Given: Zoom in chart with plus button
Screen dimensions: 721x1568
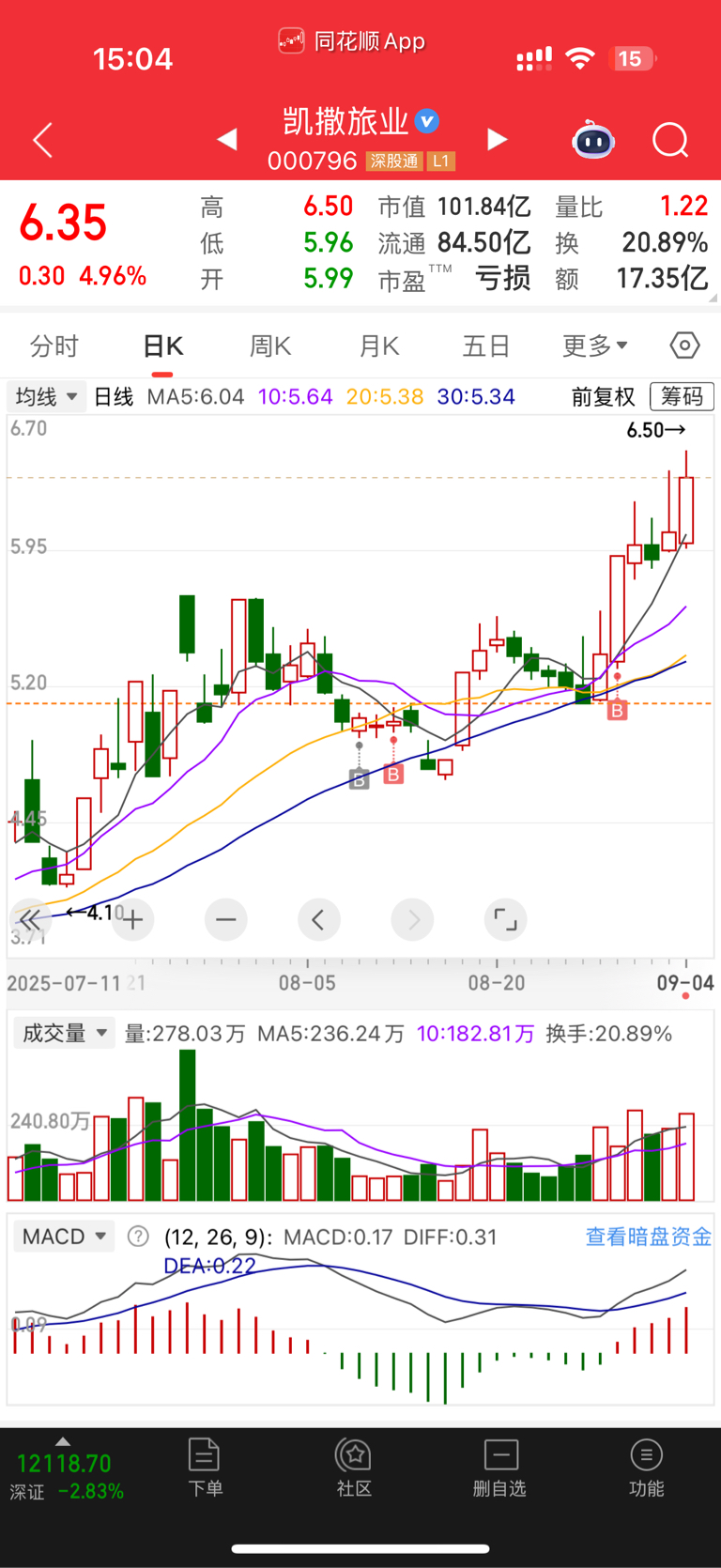Looking at the screenshot, I should coord(132,919).
